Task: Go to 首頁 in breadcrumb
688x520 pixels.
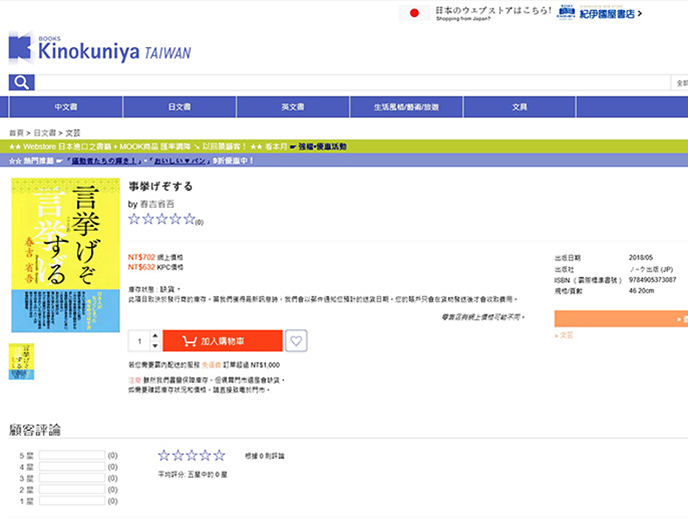Action: pos(16,132)
